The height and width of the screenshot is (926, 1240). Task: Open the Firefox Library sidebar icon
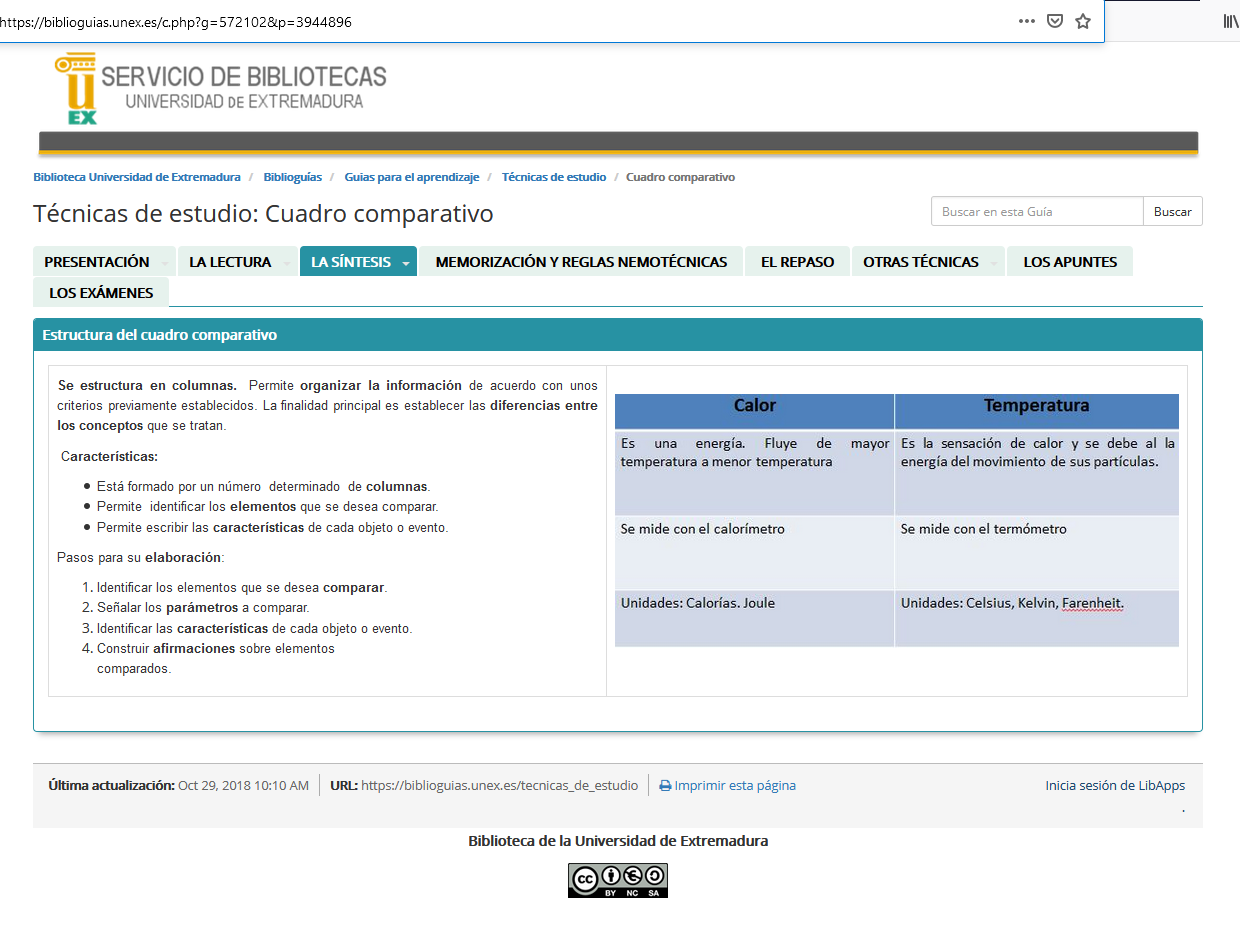(1231, 20)
